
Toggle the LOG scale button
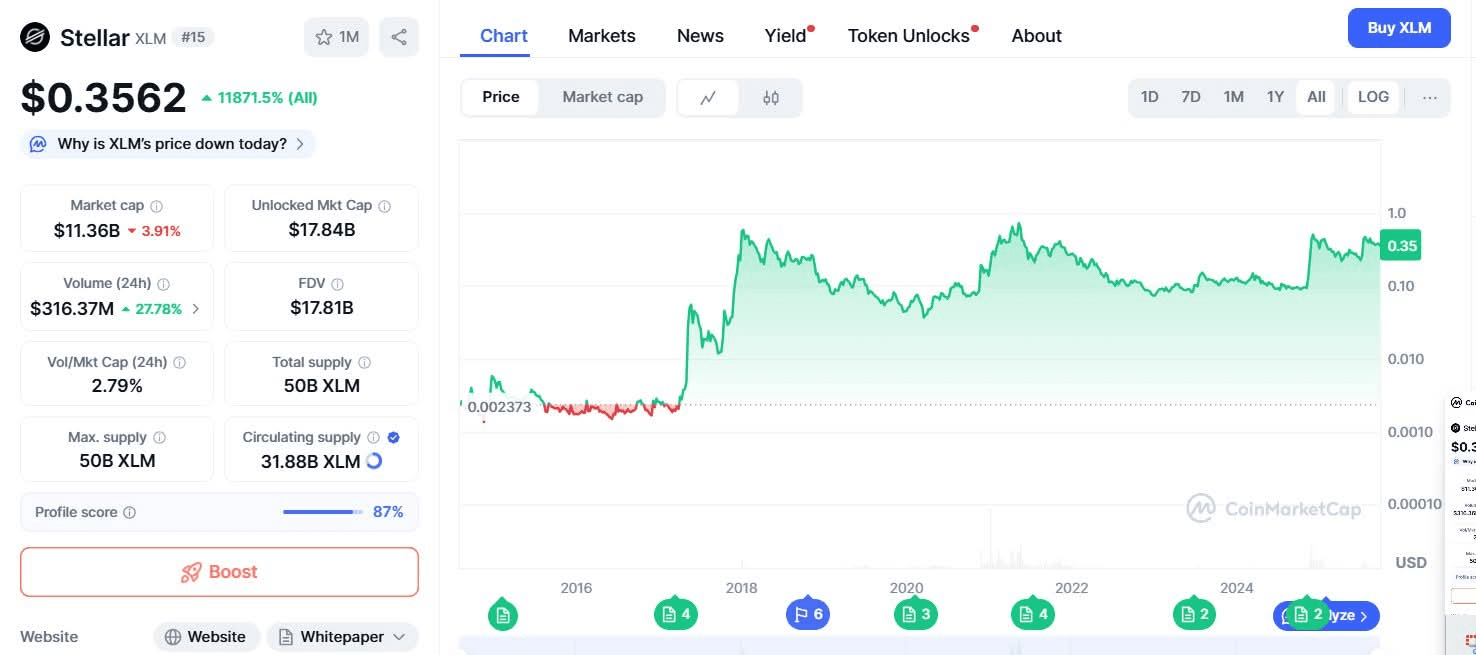pyautogui.click(x=1373, y=98)
